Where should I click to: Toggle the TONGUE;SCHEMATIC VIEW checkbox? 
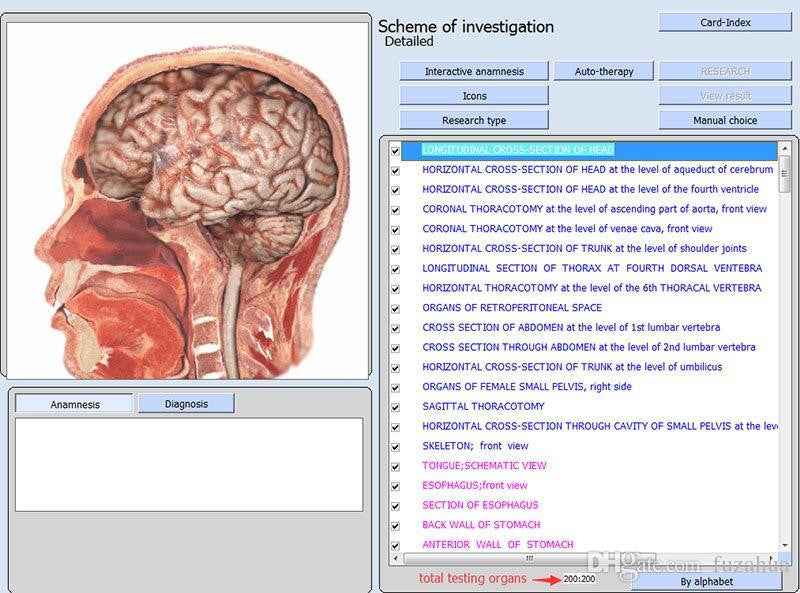coord(393,465)
